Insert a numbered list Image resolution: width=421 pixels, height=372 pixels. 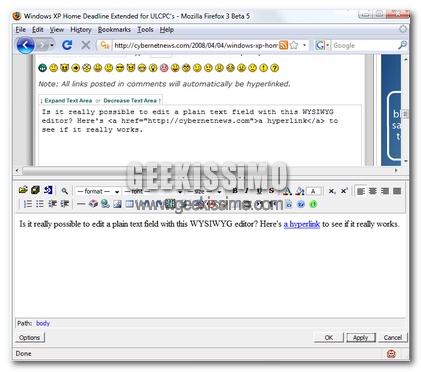pyautogui.click(x=28, y=204)
